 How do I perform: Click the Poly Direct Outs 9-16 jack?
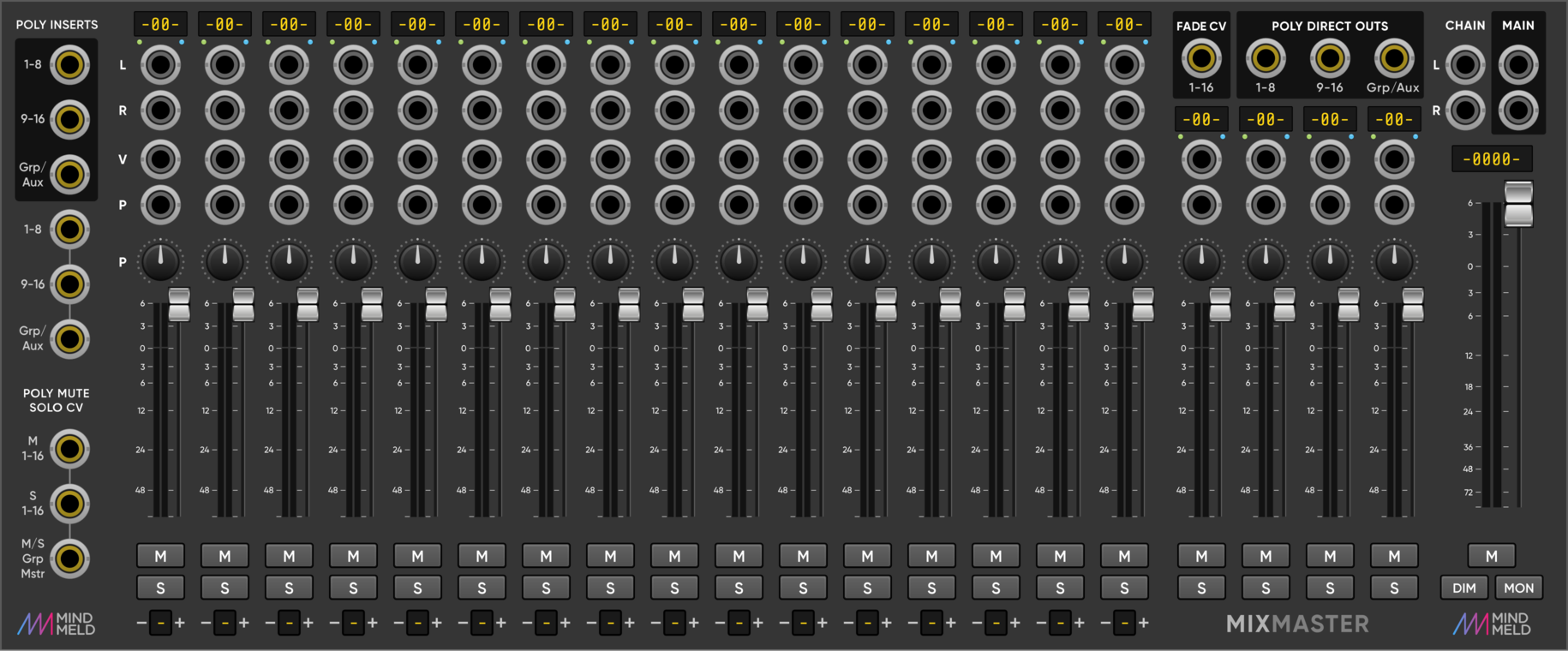(1330, 58)
